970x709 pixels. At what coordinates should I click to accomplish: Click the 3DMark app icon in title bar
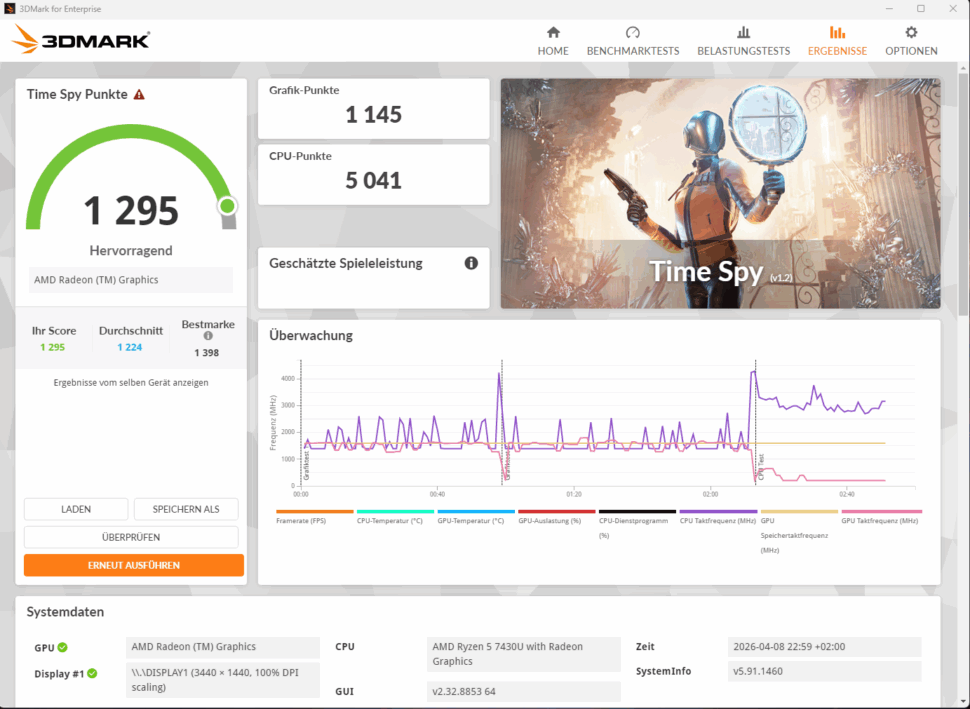coord(9,9)
